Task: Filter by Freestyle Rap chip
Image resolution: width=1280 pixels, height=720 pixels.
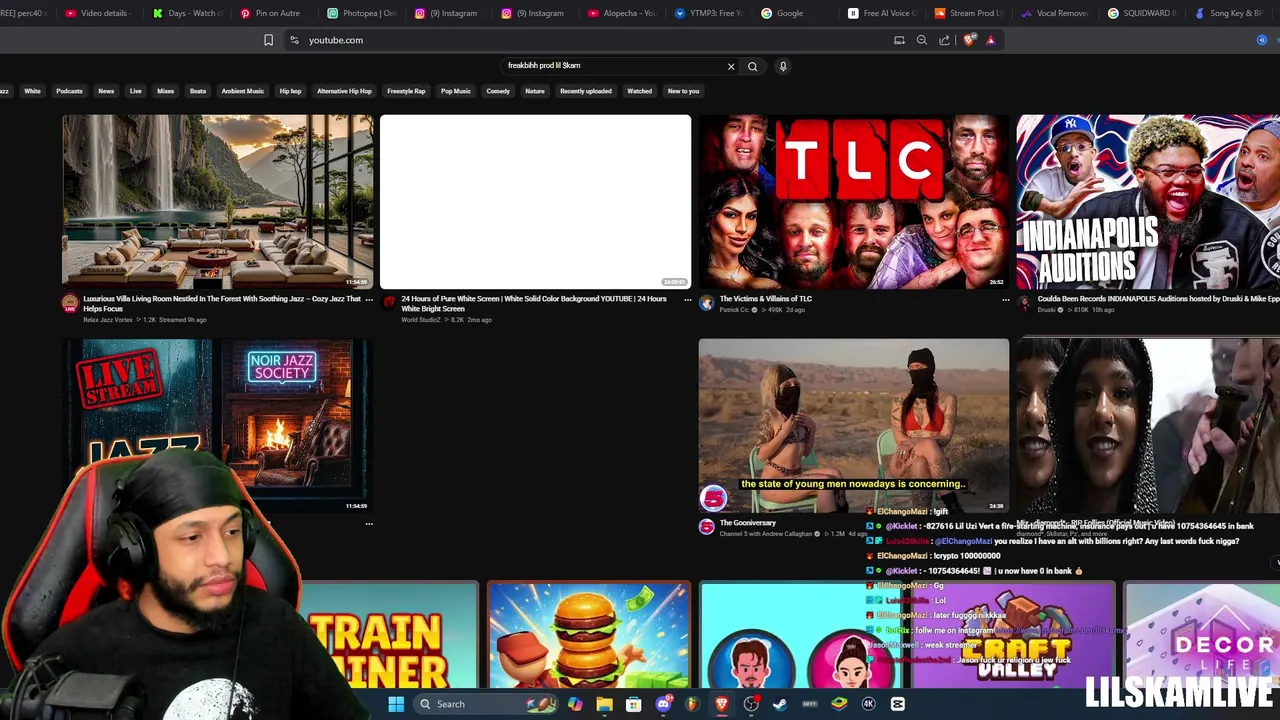Action: click(406, 91)
